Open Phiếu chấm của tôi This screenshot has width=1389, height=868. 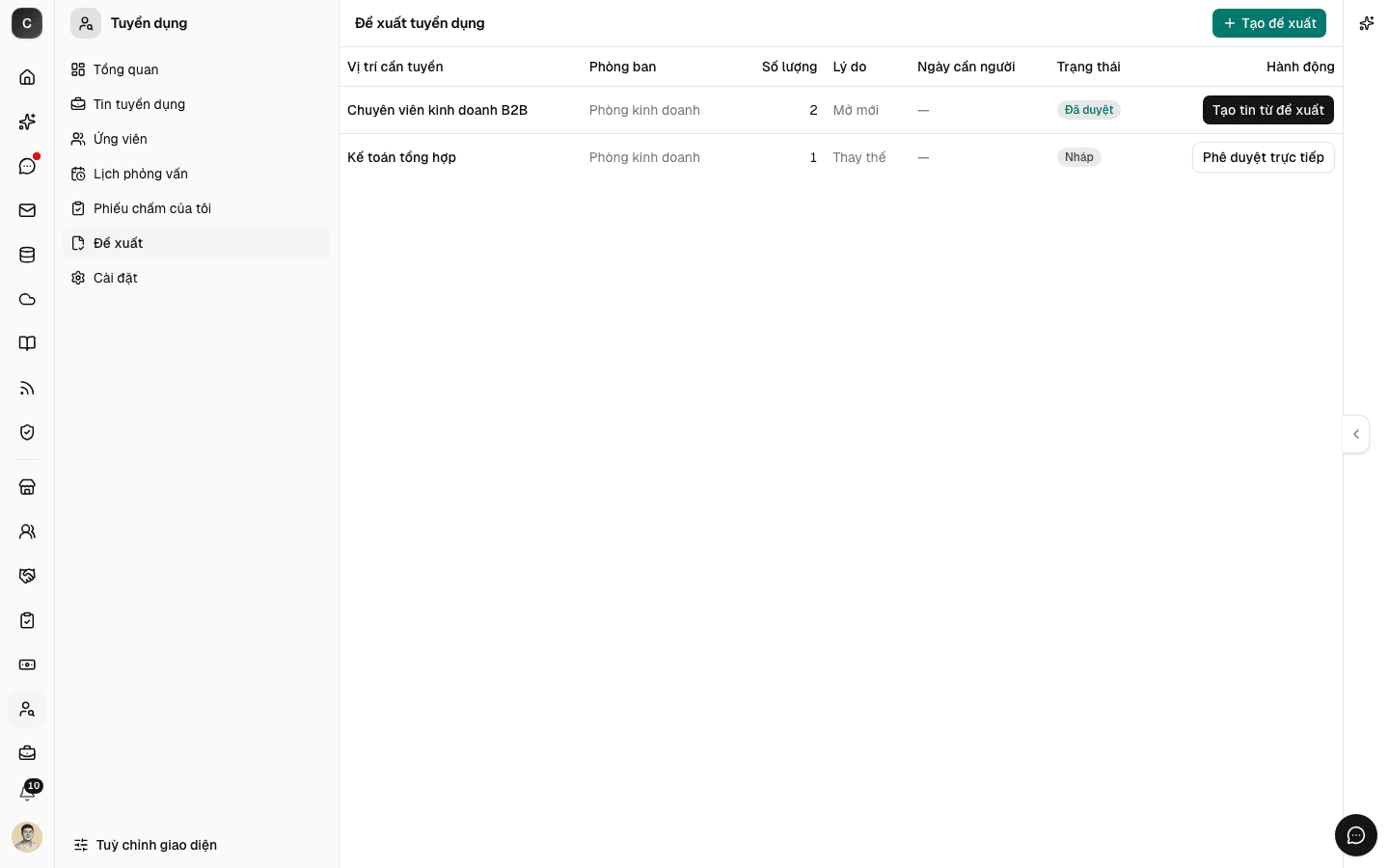pos(197,208)
